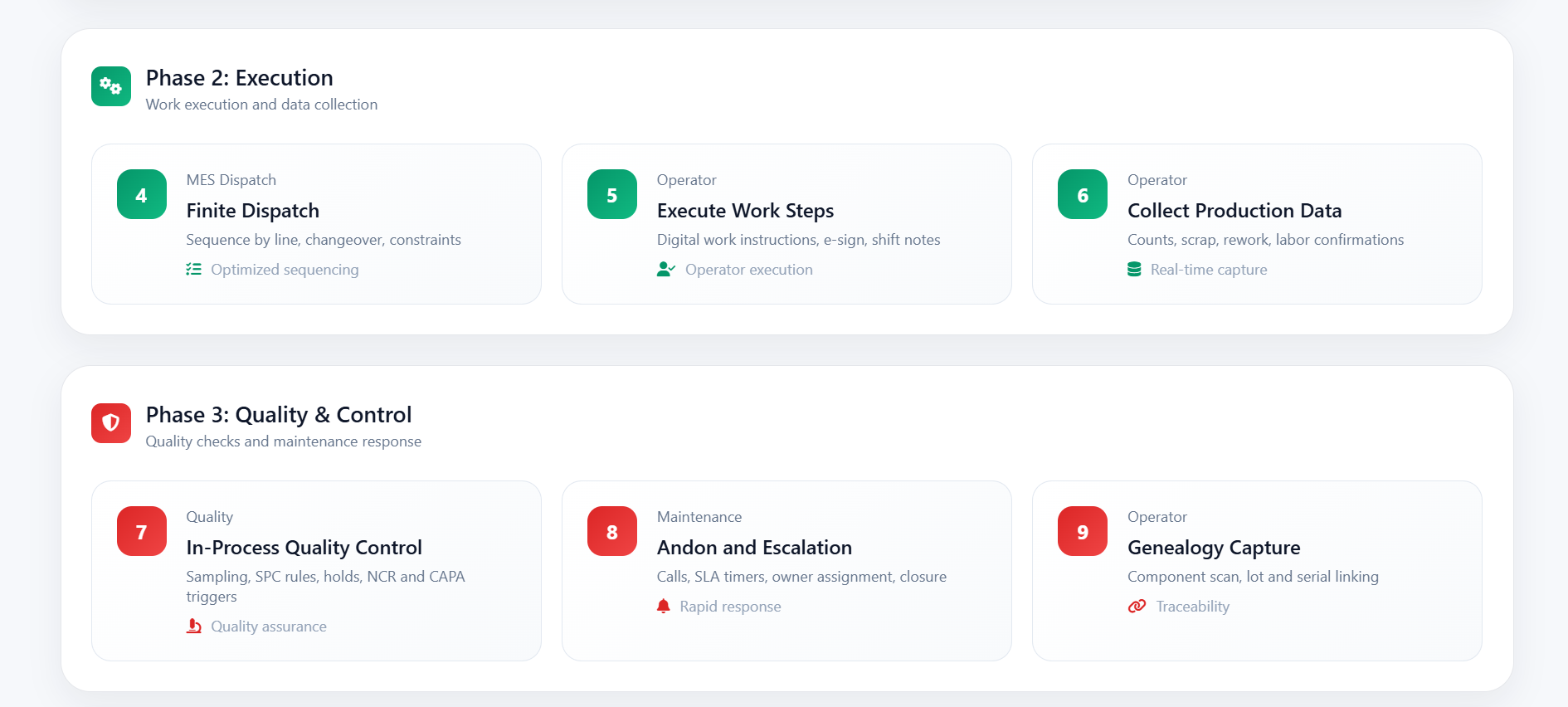Image resolution: width=1568 pixels, height=707 pixels.
Task: Click the Genealogy Capture title
Action: point(1214,548)
